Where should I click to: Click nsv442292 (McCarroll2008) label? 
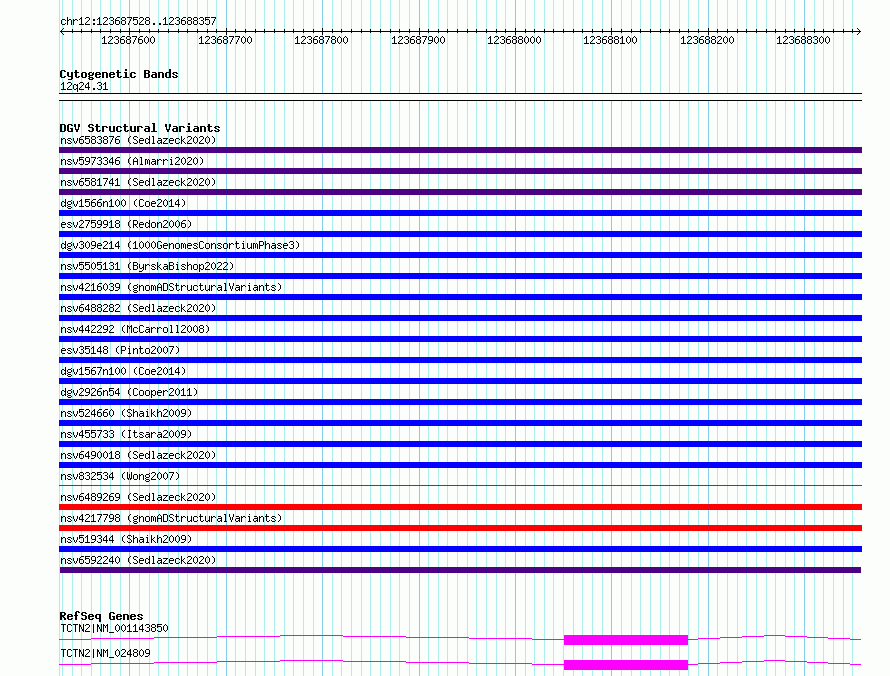[x=135, y=329]
